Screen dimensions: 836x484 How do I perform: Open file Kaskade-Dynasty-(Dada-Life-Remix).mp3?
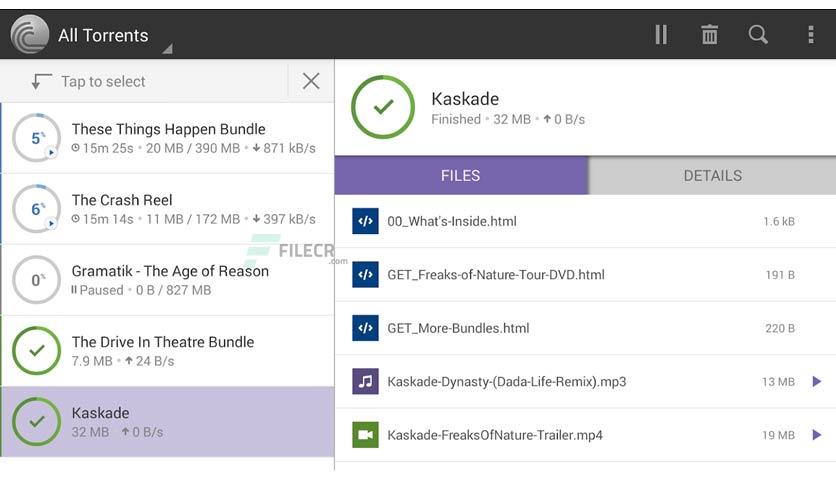585,381
